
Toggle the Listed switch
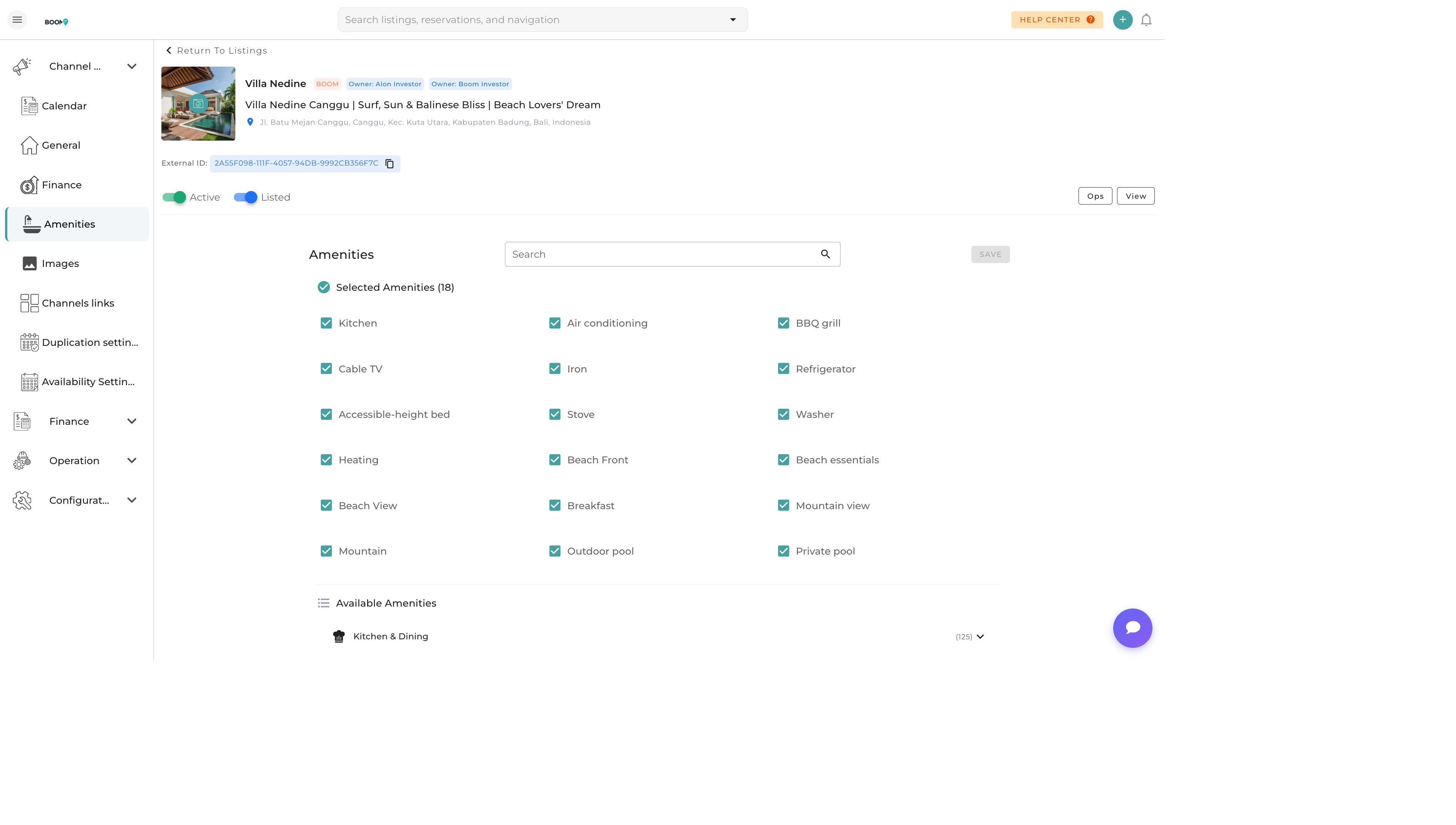click(245, 197)
